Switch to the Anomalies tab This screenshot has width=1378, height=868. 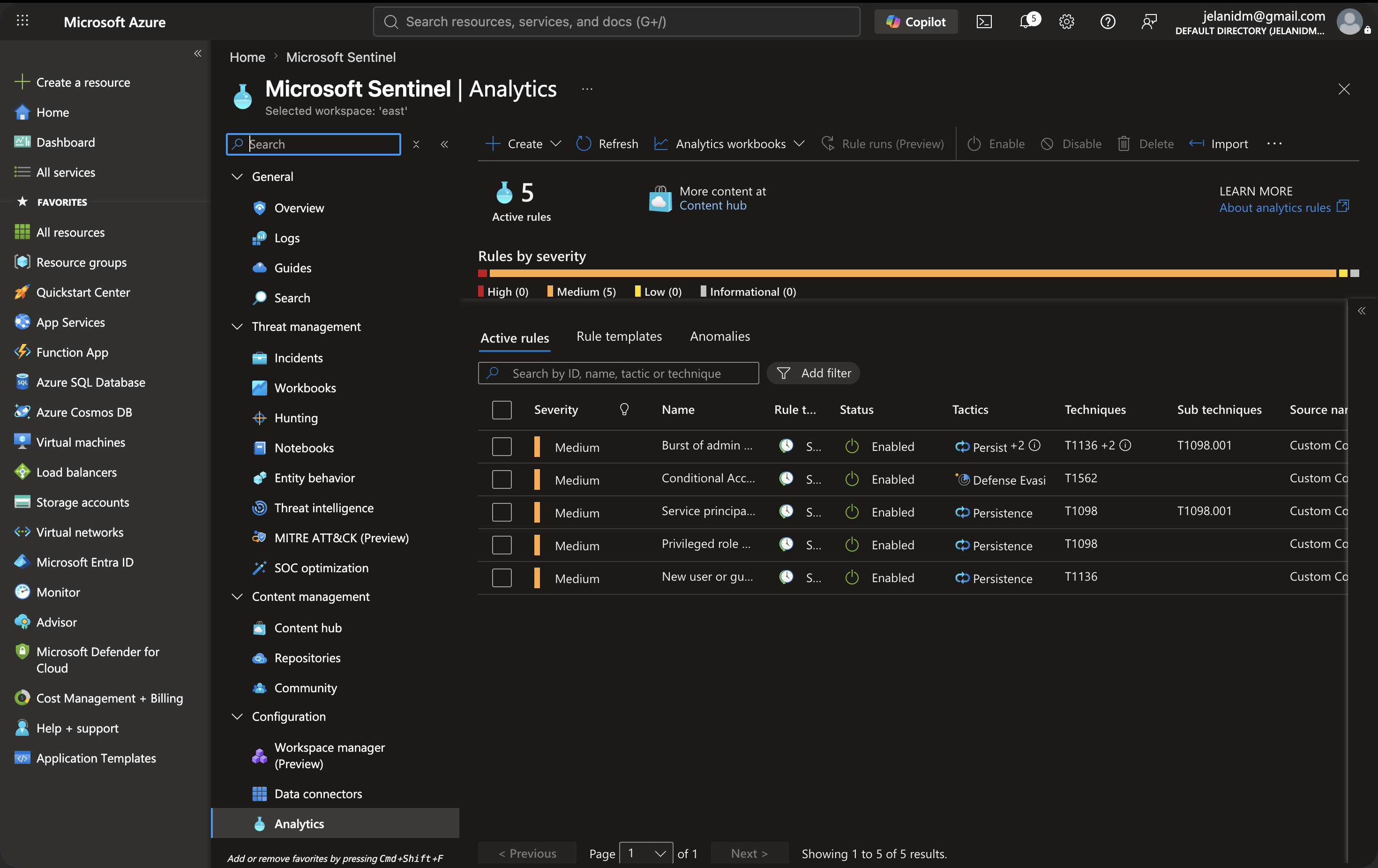720,337
